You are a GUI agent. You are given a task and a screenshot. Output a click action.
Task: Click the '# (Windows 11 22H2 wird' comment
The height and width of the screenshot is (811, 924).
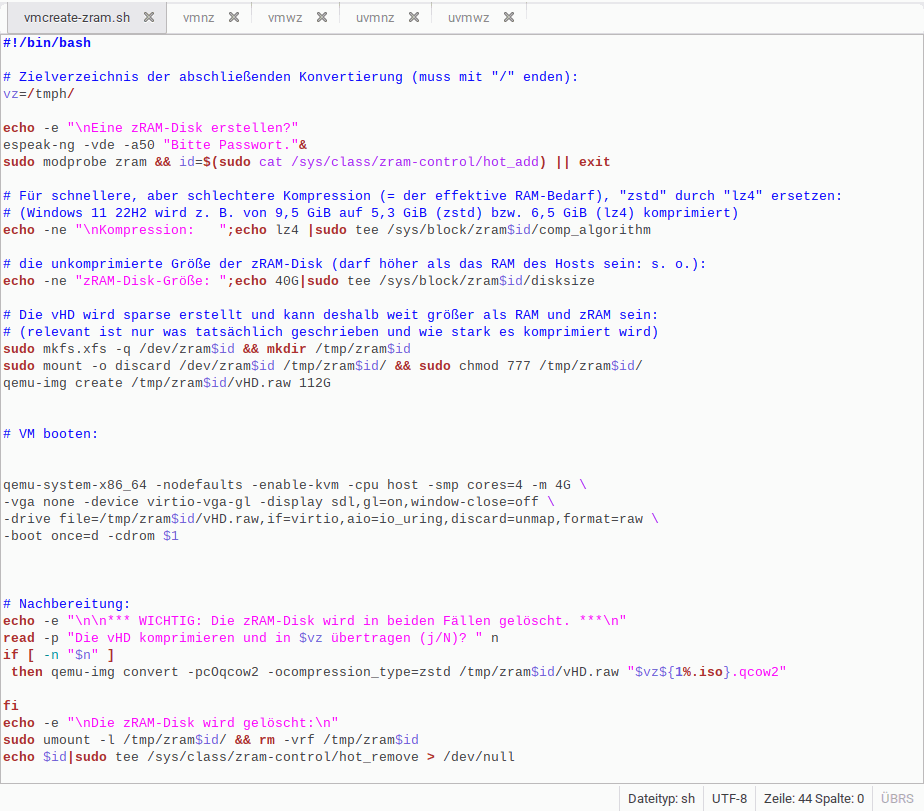click(371, 213)
